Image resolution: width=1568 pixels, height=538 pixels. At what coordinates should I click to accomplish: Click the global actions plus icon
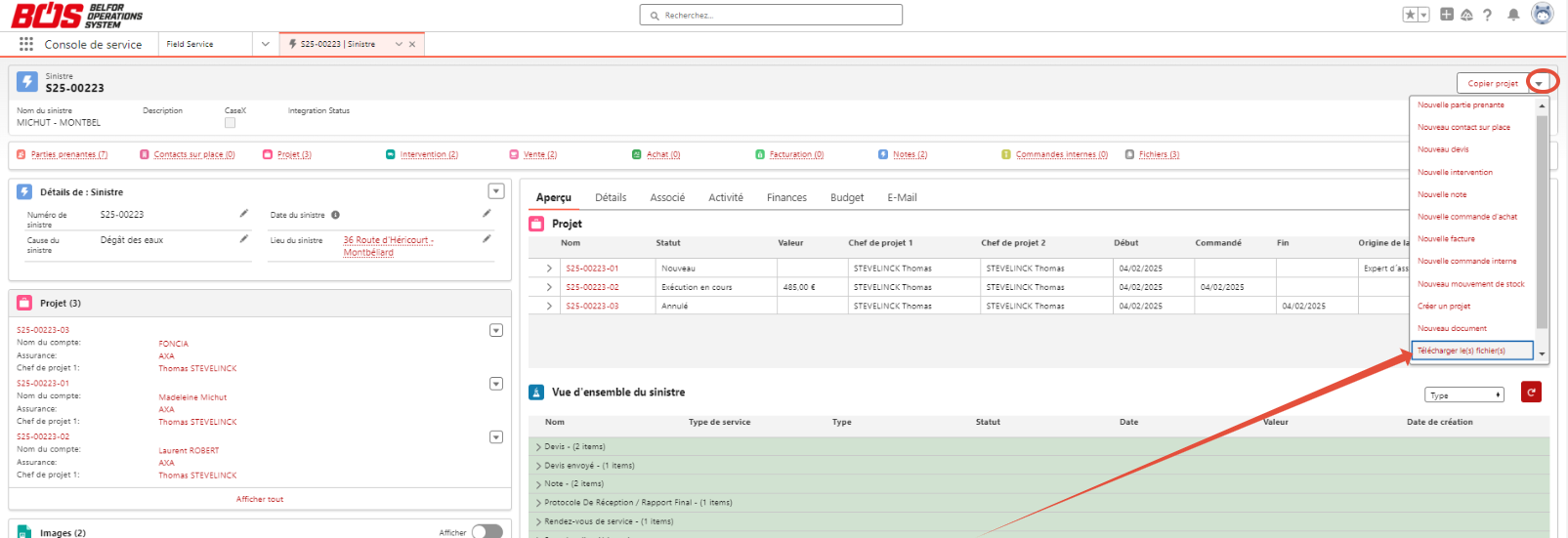point(1447,14)
